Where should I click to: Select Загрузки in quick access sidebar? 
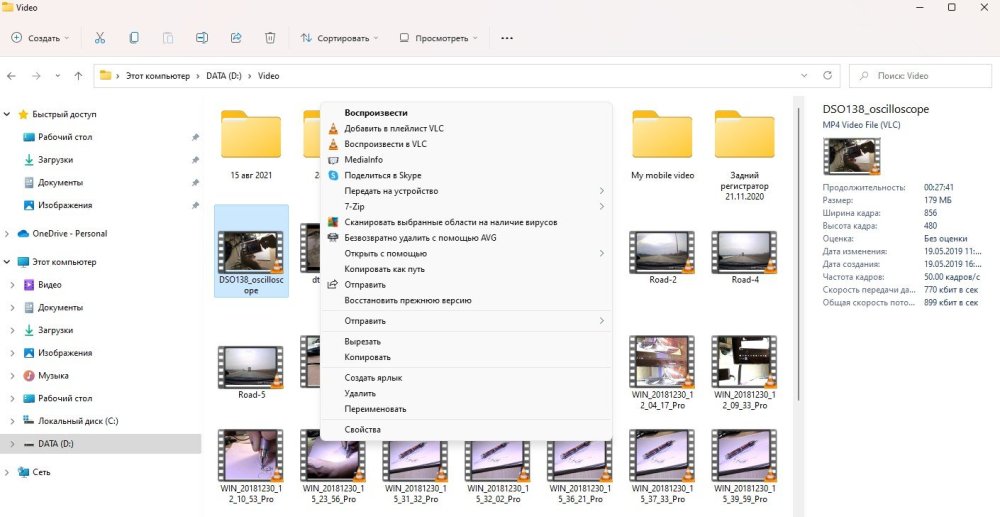[x=55, y=160]
